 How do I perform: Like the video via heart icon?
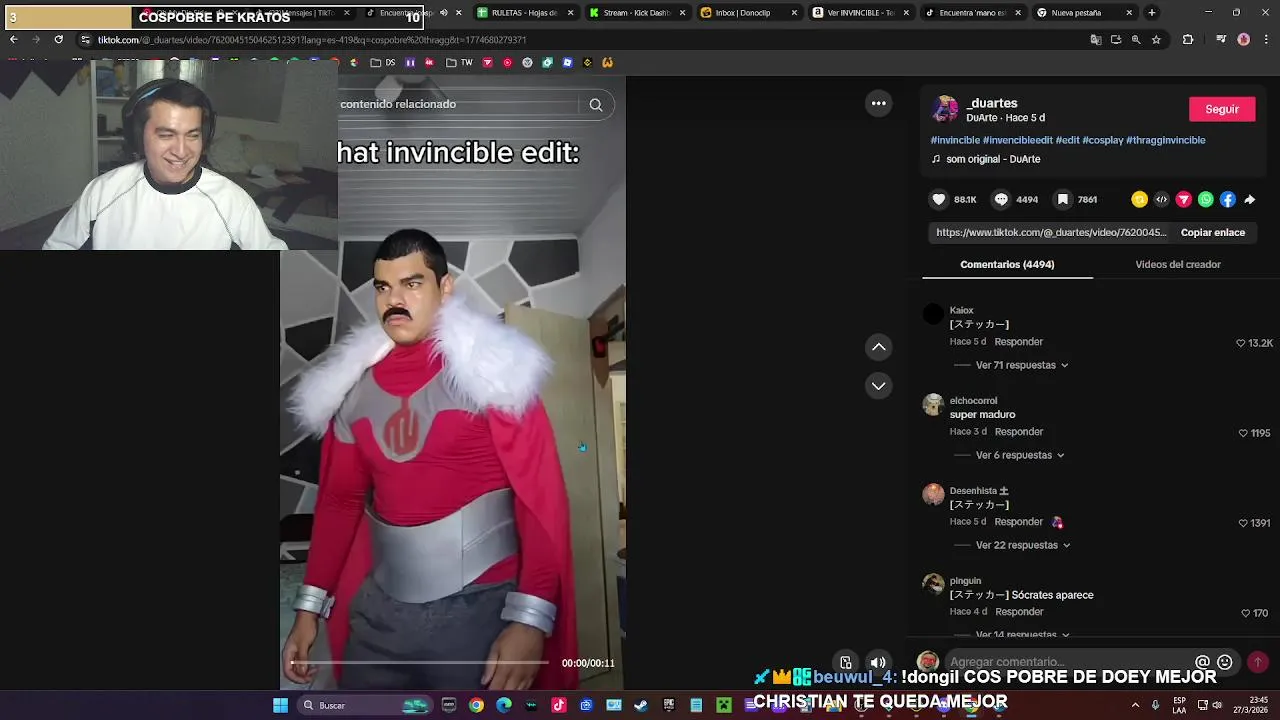click(x=939, y=199)
